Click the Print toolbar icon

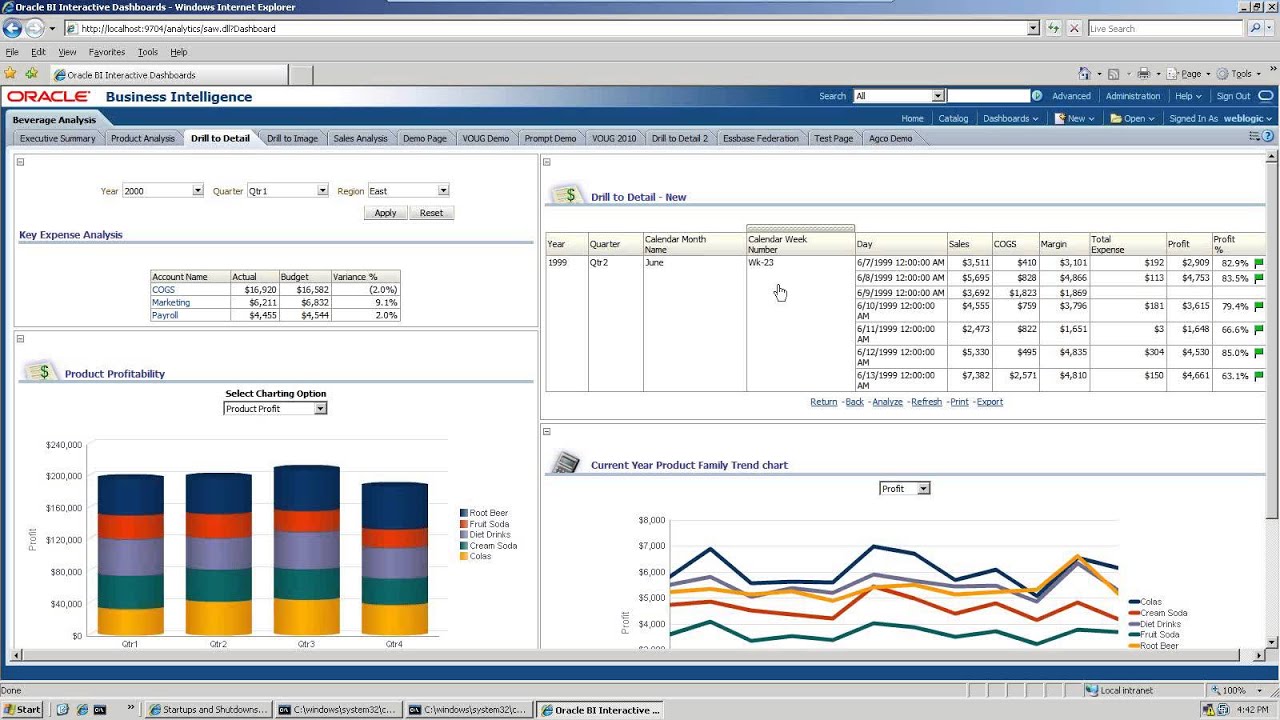tap(1142, 74)
